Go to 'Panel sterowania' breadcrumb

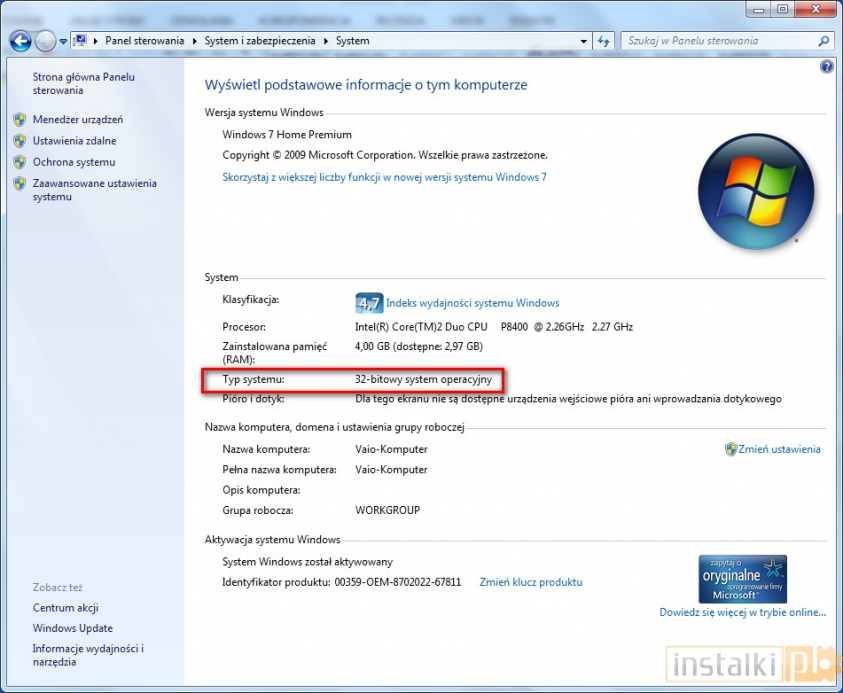145,41
